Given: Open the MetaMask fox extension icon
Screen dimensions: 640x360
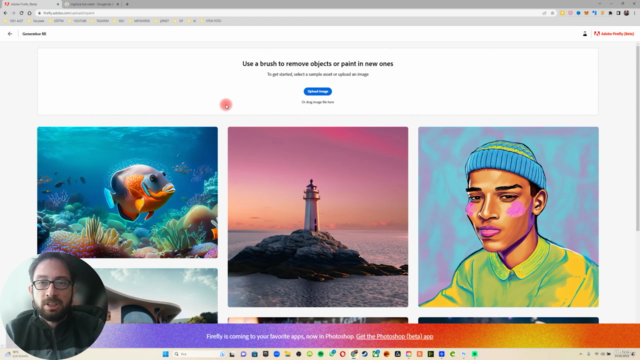Looking at the screenshot, I should (x=586, y=13).
